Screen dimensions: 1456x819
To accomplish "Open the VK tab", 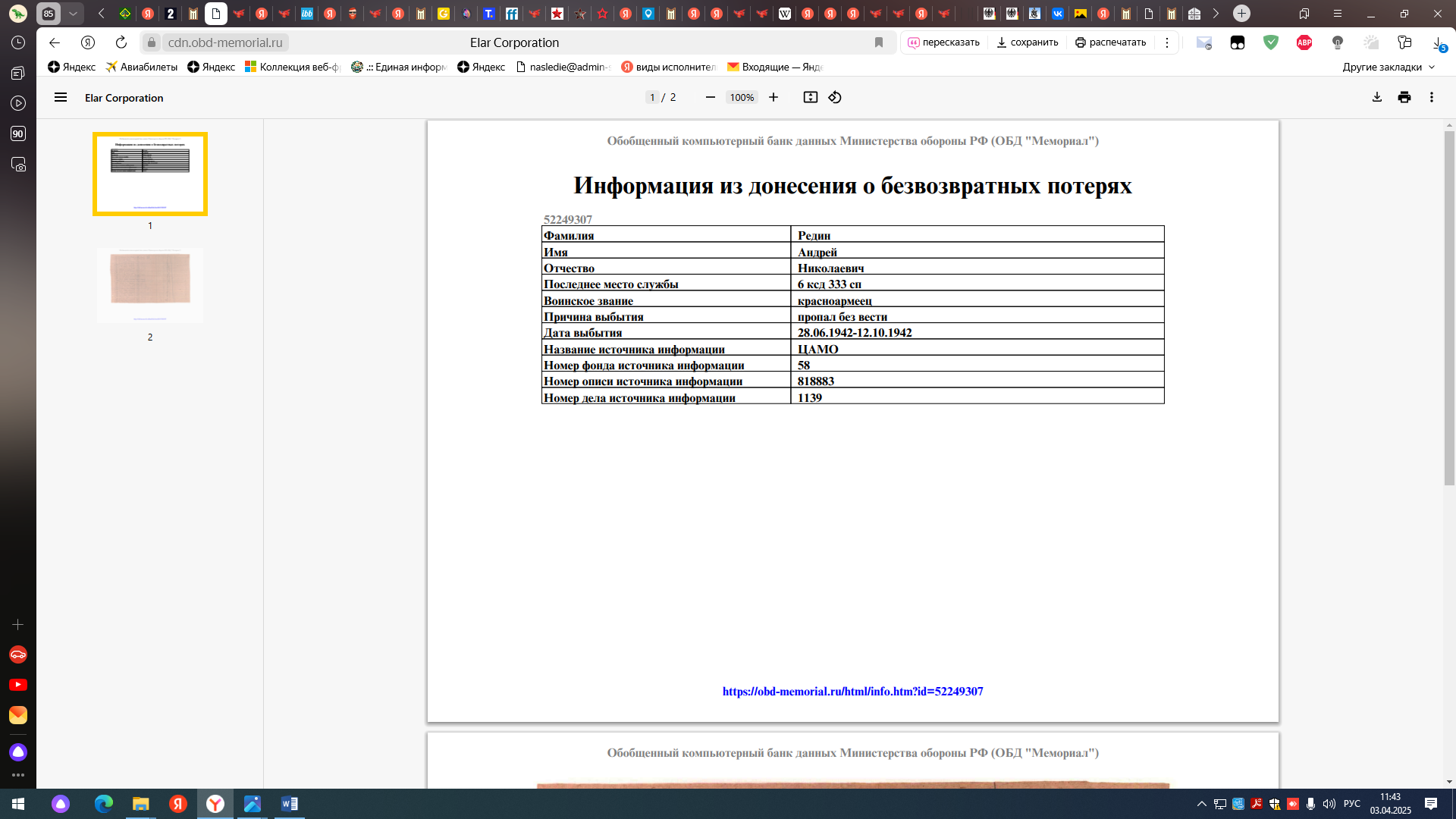I will (x=1058, y=14).
